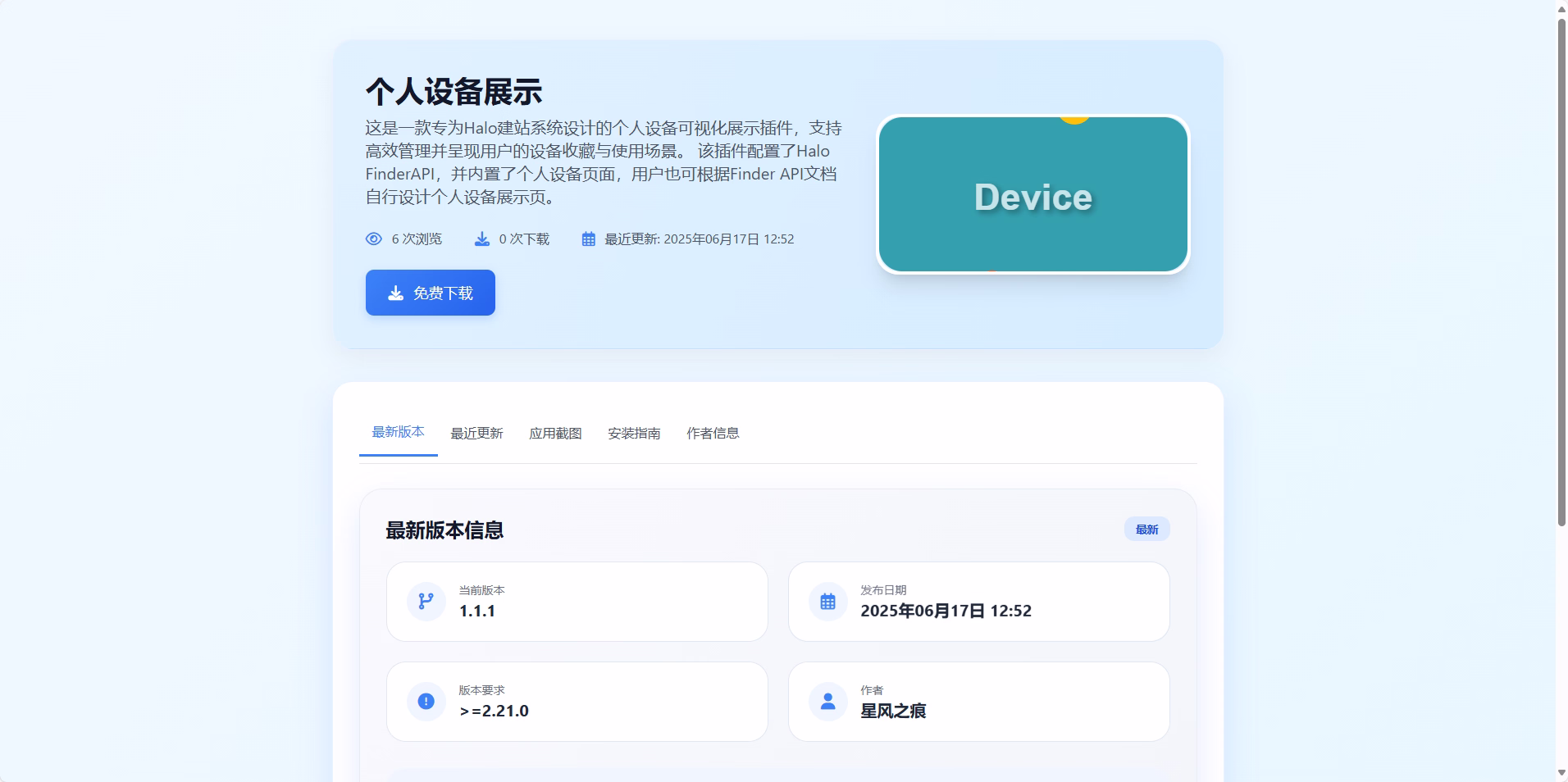Click author name 星风之痕

tap(893, 711)
